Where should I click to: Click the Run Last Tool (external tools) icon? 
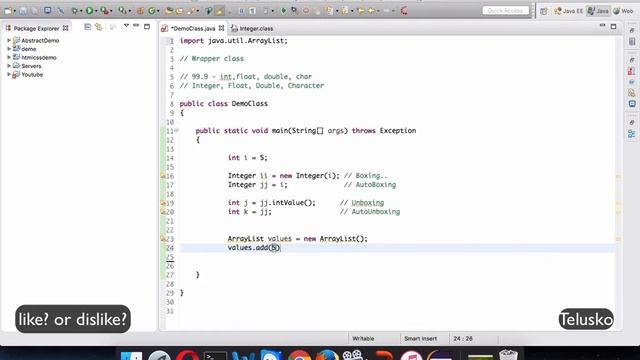pyautogui.click(x=105, y=11)
